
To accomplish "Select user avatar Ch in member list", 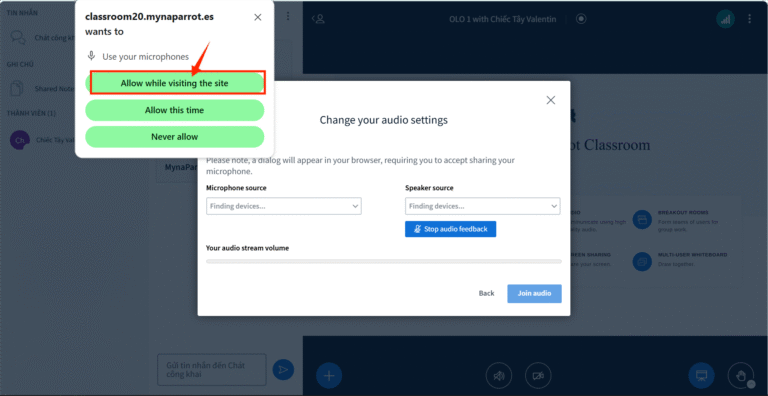I will click(x=20, y=140).
